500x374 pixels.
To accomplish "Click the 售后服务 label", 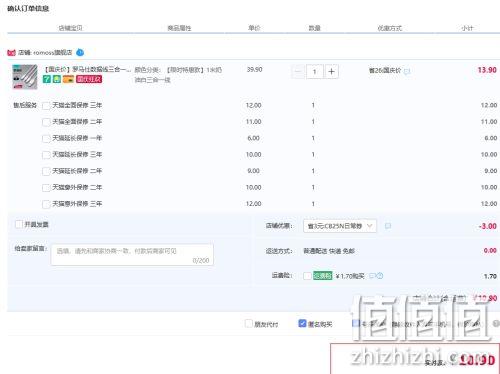I will (25, 105).
